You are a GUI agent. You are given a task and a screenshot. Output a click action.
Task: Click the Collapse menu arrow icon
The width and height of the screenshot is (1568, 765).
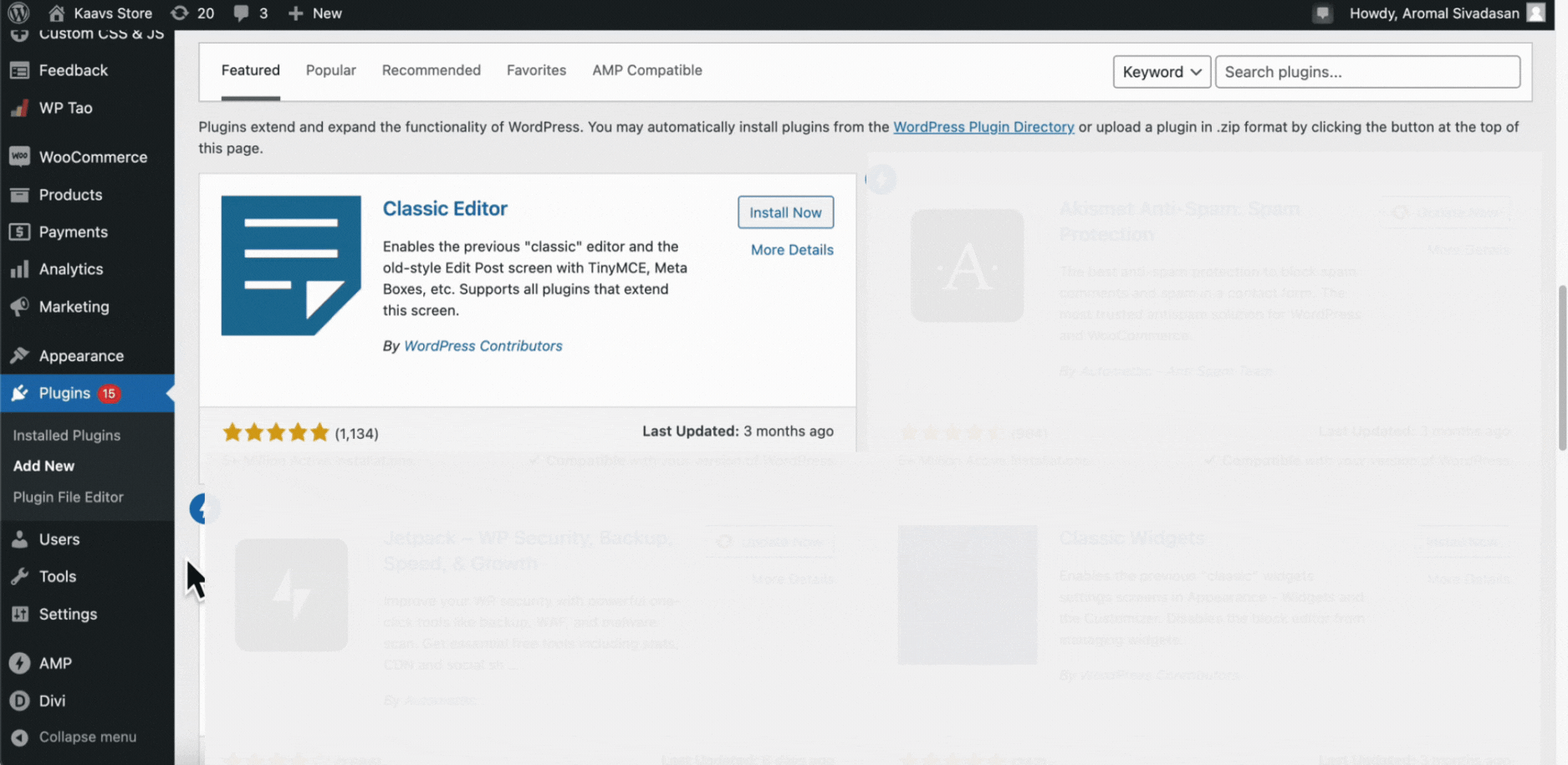(19, 737)
